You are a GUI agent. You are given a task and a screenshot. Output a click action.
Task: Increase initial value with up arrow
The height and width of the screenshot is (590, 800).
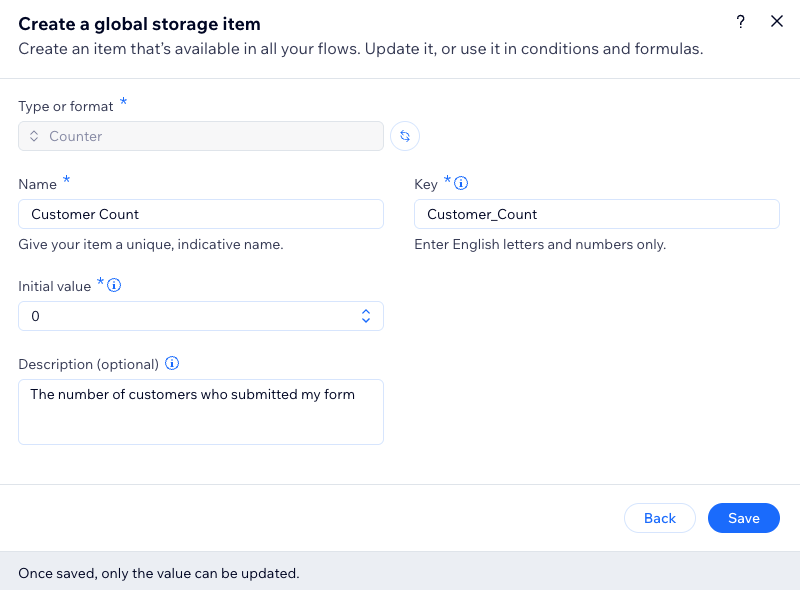tap(366, 311)
